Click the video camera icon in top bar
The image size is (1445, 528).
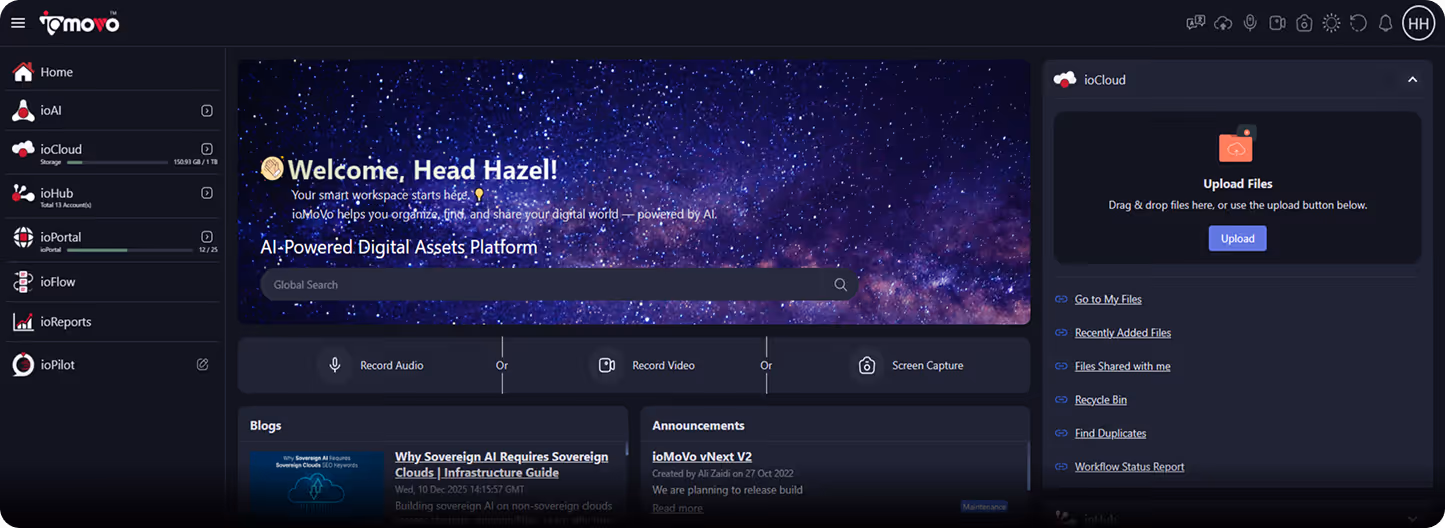[1277, 23]
